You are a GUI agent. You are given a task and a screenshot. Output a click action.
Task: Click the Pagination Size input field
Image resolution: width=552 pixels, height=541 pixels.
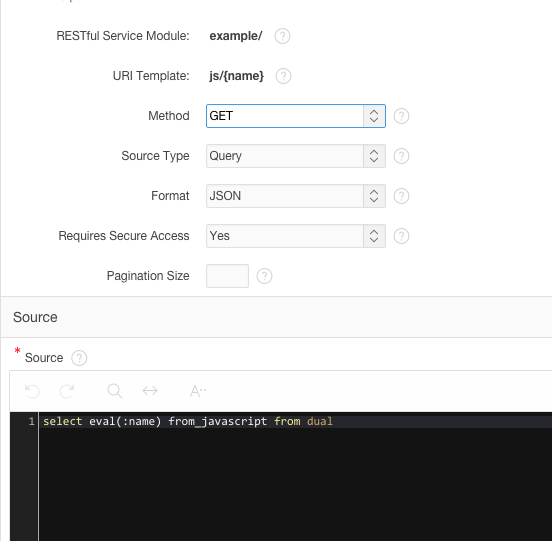click(227, 276)
